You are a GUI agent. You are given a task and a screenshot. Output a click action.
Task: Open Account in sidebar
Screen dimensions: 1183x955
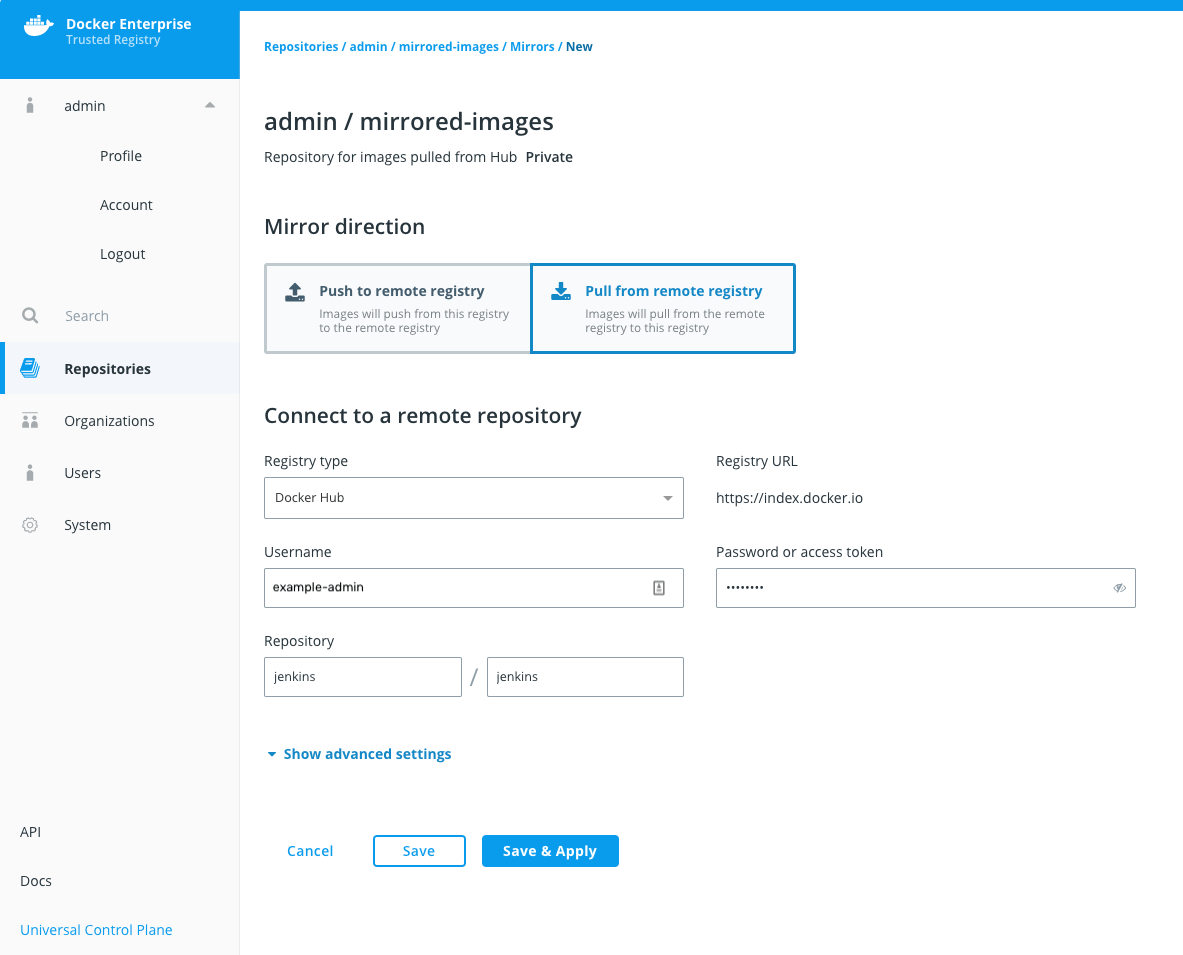pyautogui.click(x=126, y=205)
